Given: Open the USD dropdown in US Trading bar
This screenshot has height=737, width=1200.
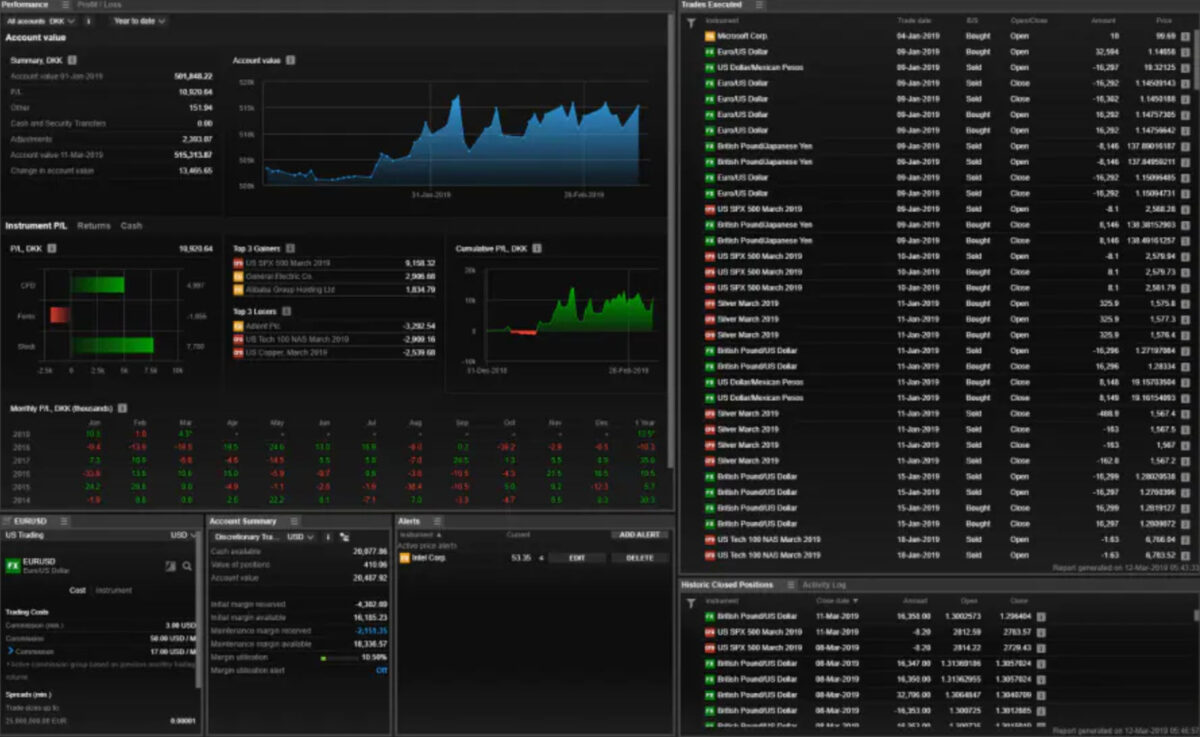Looking at the screenshot, I should pyautogui.click(x=183, y=536).
